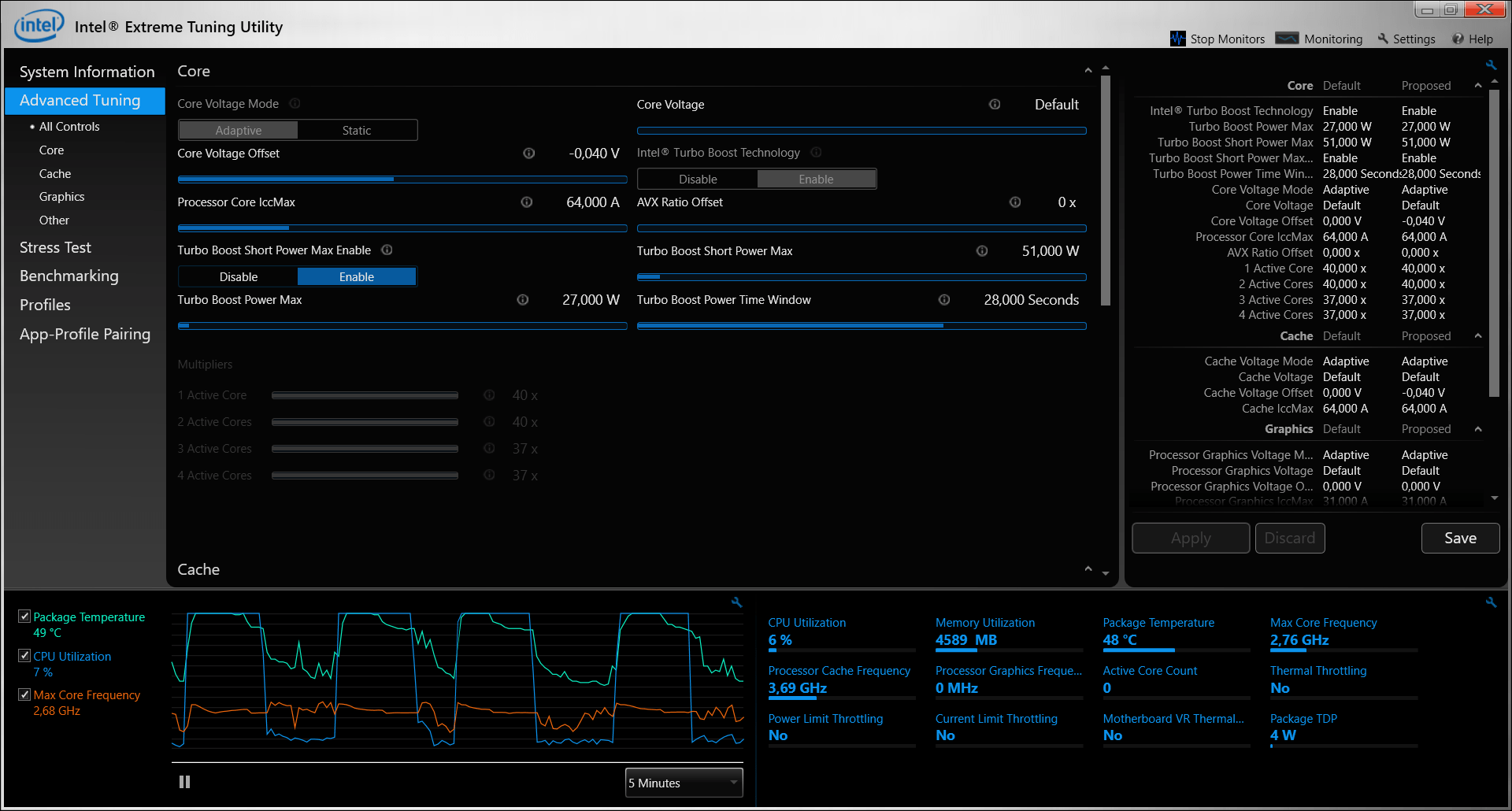The width and height of the screenshot is (1512, 811).
Task: Uncheck the Package Temperature graph checkbox
Action: 24,616
